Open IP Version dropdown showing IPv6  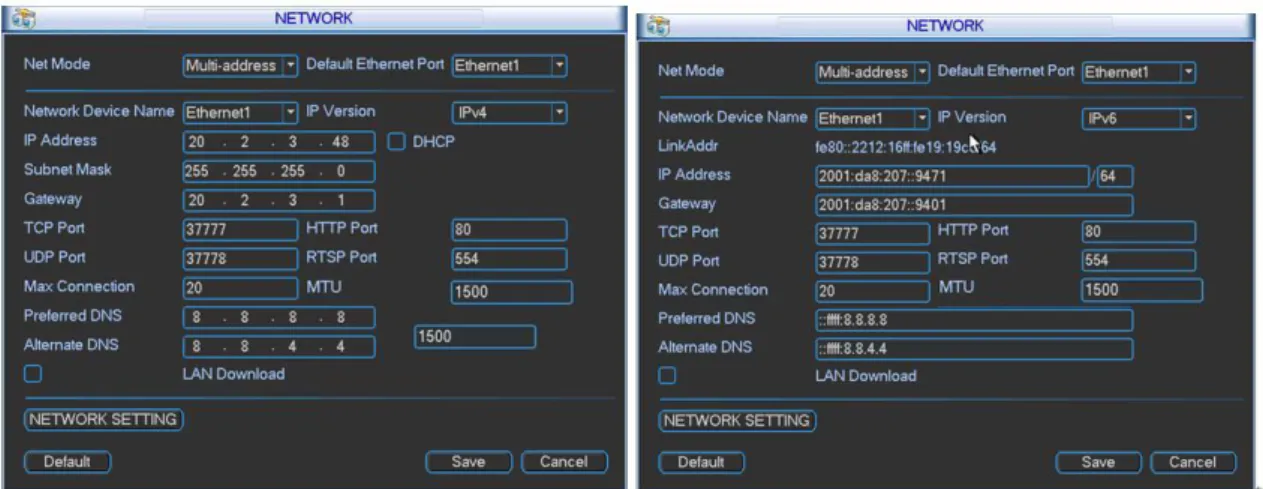(x=1139, y=118)
